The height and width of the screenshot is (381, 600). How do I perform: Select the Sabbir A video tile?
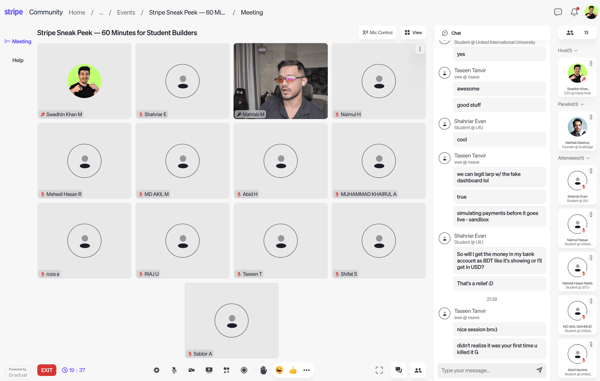(232, 321)
